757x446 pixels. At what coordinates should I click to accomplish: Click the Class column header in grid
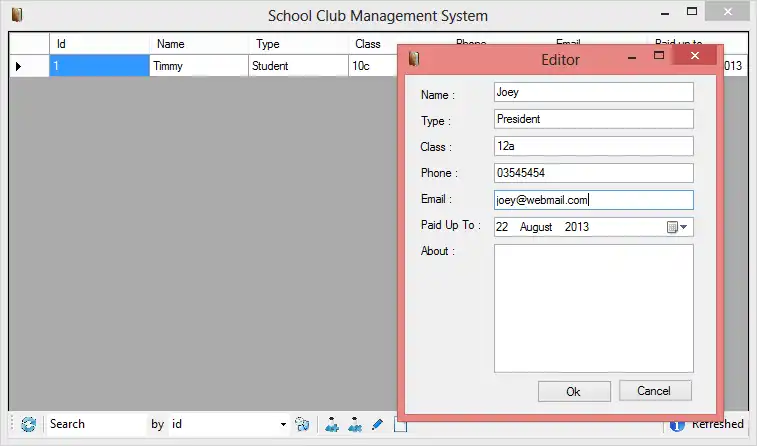373,44
